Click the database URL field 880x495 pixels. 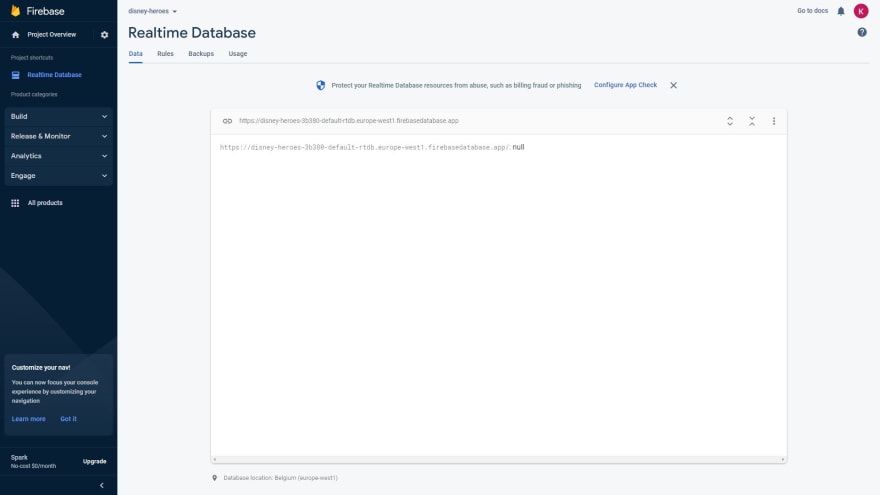(349, 121)
